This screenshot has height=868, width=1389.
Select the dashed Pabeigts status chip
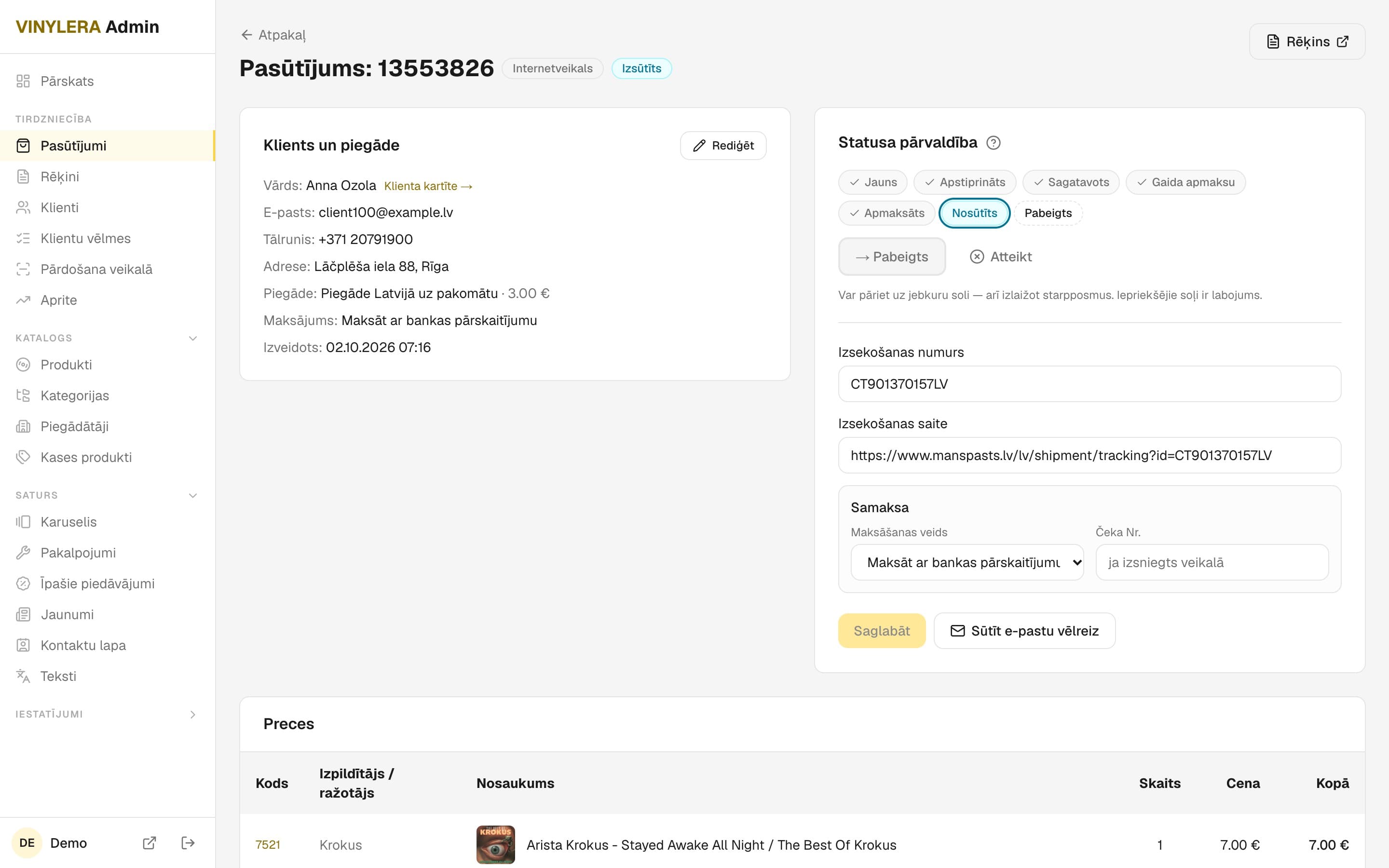[x=1048, y=213]
